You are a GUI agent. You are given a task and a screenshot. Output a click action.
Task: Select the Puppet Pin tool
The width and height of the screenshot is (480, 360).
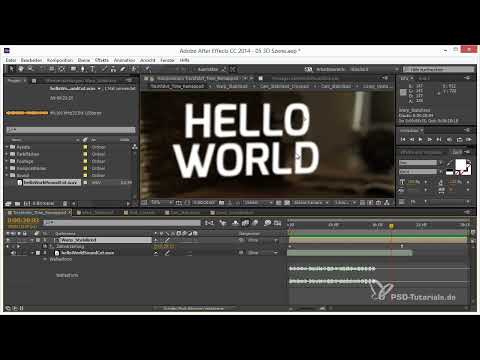coord(148,69)
